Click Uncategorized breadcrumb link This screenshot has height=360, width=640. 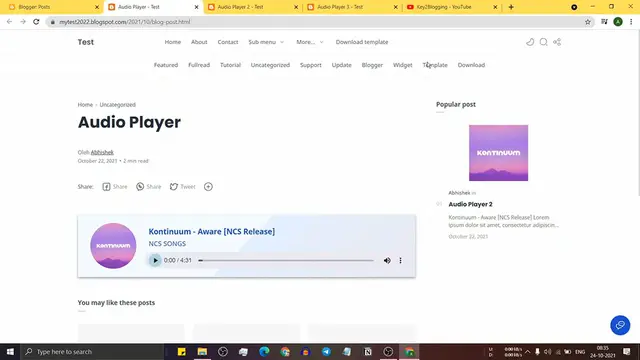(x=118, y=105)
